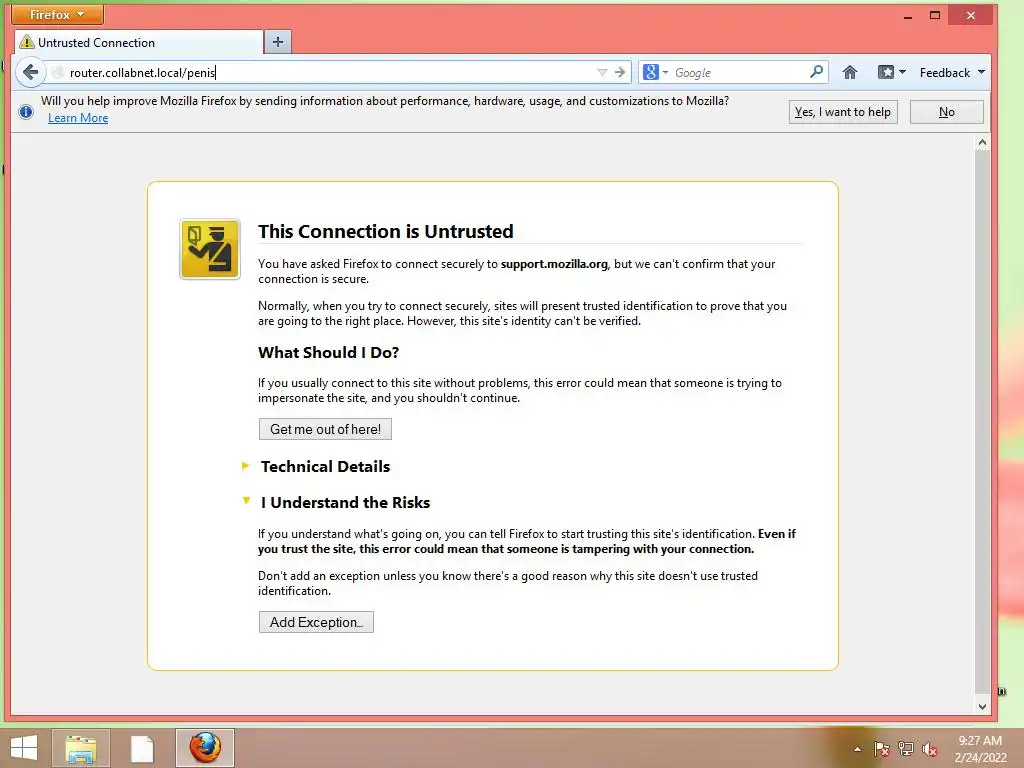Image resolution: width=1024 pixels, height=768 pixels.
Task: Minimize the Firefox window
Action: tap(907, 16)
